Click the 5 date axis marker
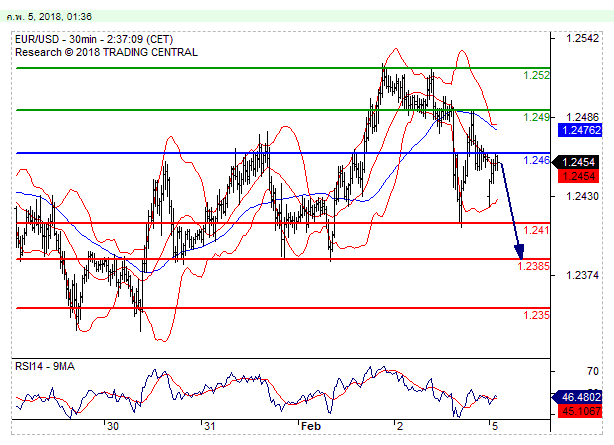Image resolution: width=614 pixels, height=445 pixels. tap(495, 426)
